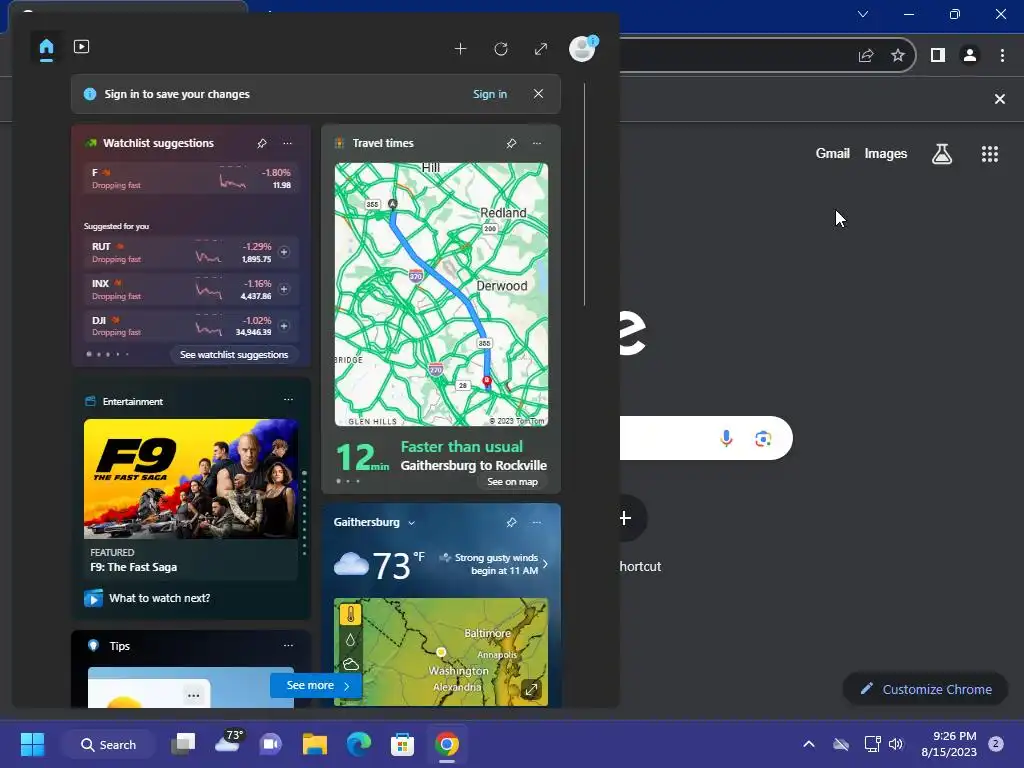The image size is (1024, 768).
Task: Open the F stock row
Action: [191, 178]
